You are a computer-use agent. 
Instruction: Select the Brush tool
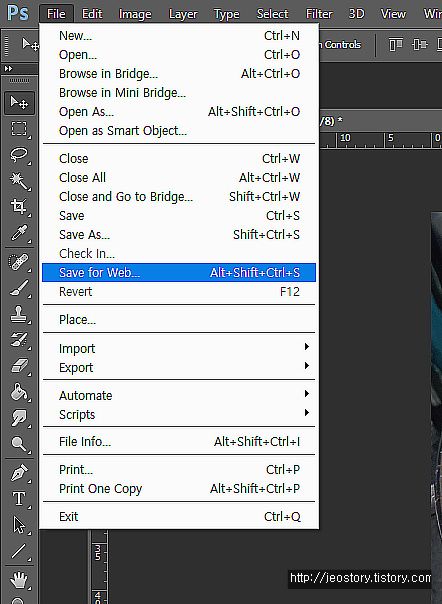(x=19, y=288)
